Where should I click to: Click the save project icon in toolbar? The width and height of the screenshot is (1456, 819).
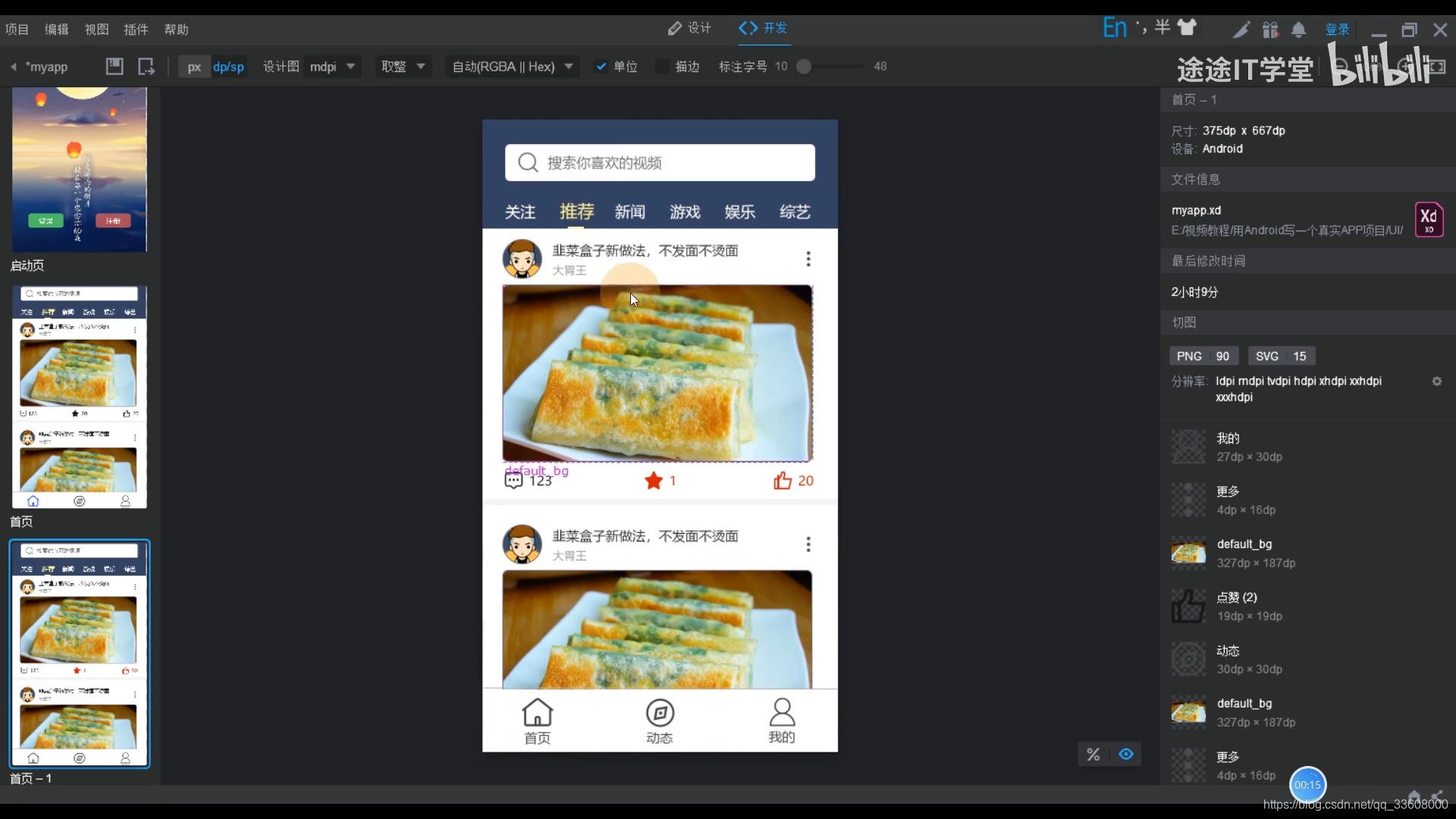(x=115, y=67)
